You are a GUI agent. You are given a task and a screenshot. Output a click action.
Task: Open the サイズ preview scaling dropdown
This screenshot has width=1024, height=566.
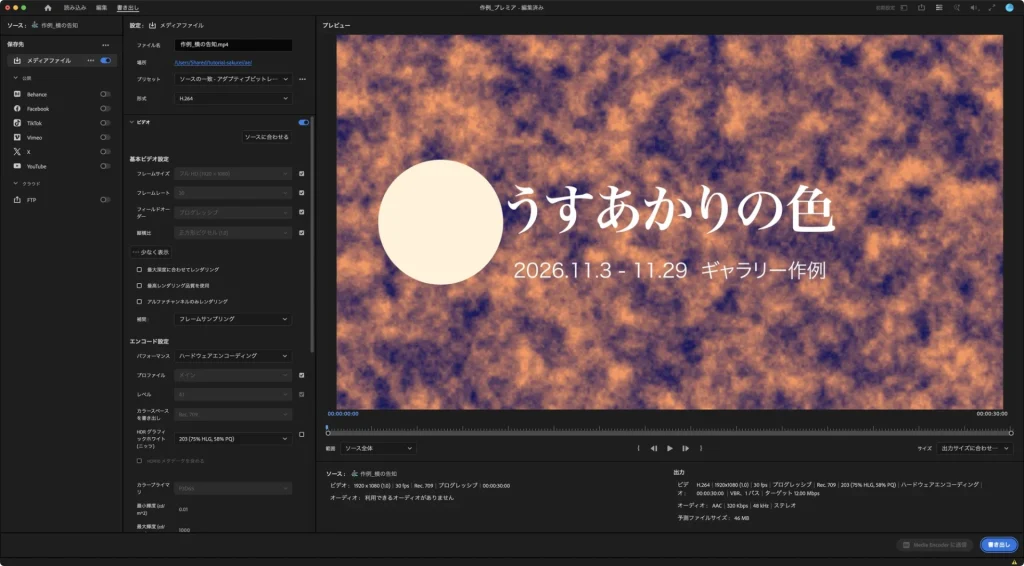point(974,448)
